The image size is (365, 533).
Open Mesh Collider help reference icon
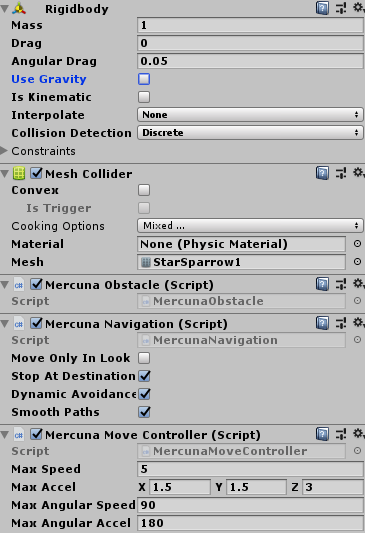[322, 173]
